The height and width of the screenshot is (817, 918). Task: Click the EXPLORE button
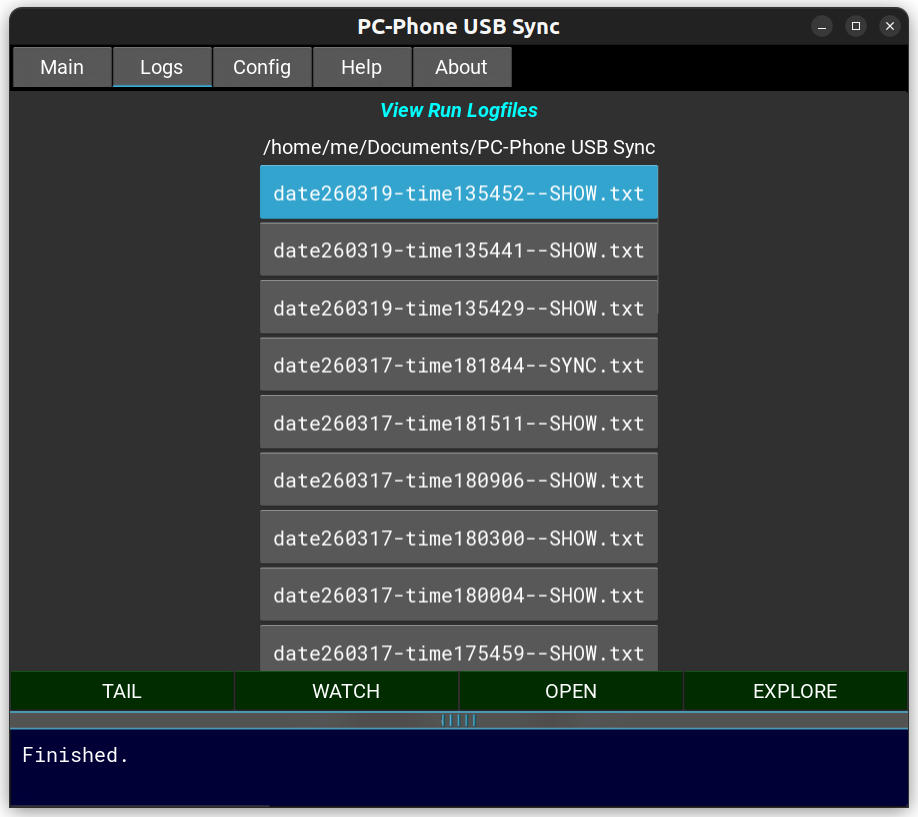[795, 691]
